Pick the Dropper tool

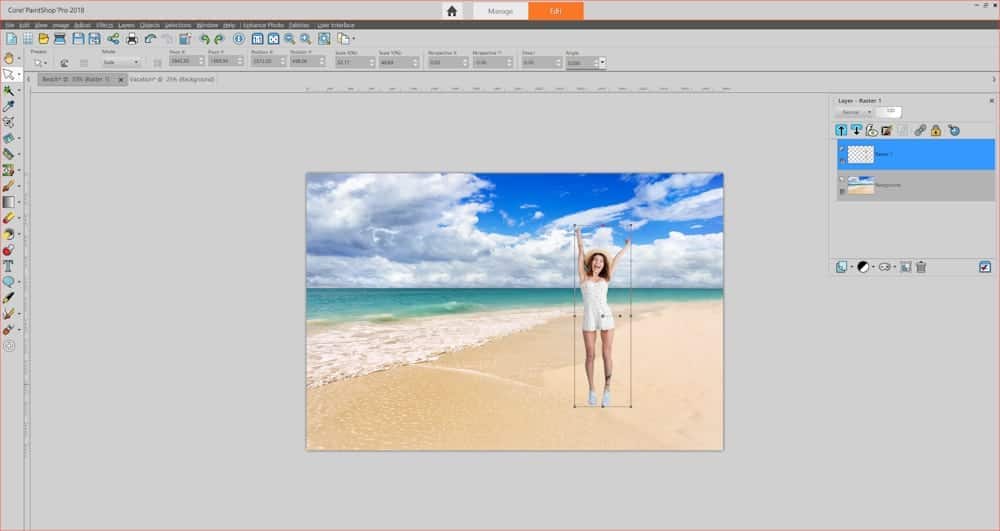click(9, 105)
